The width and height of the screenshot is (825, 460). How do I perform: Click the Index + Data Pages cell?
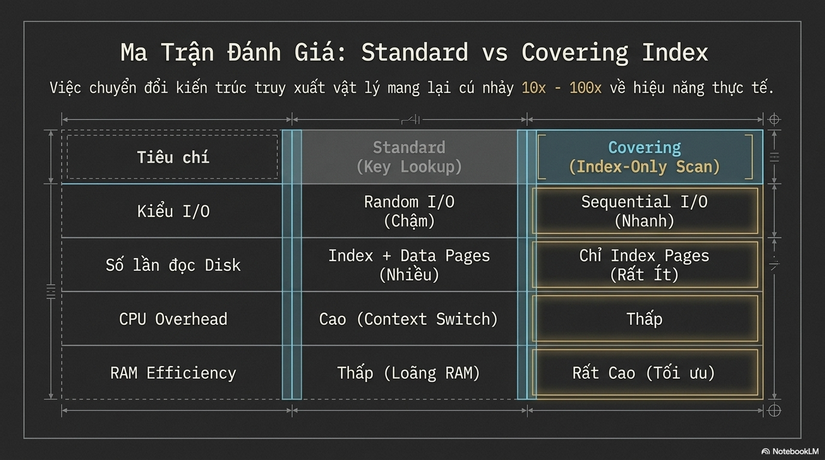(x=409, y=265)
